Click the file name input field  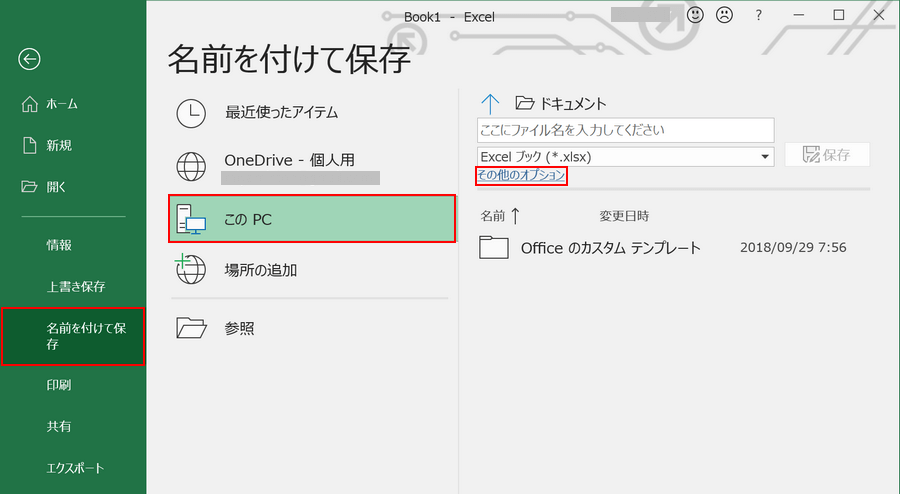(x=626, y=130)
